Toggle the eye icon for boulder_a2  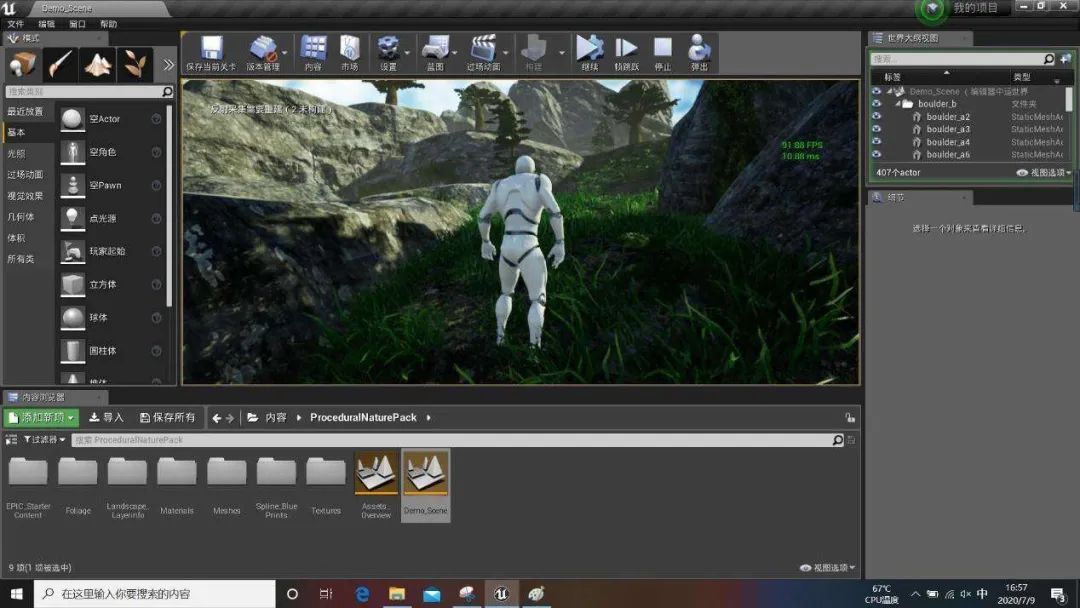[876, 116]
